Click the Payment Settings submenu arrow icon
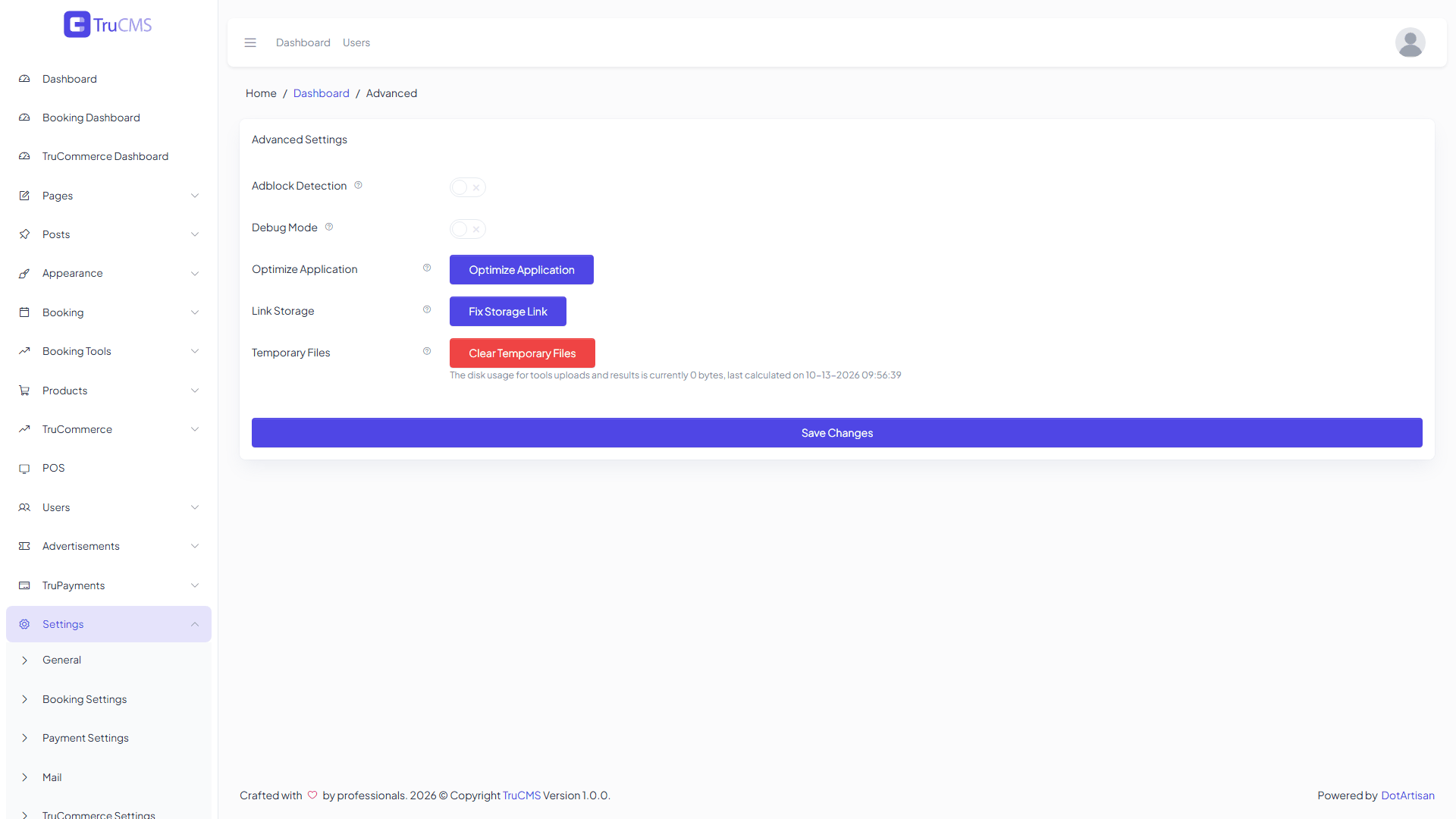 click(x=24, y=738)
